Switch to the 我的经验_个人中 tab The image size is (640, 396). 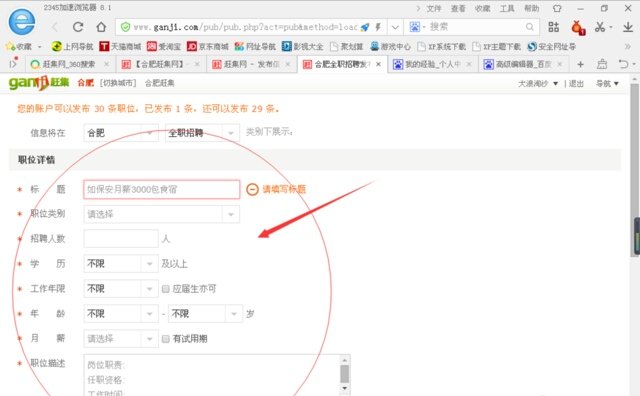(x=432, y=65)
